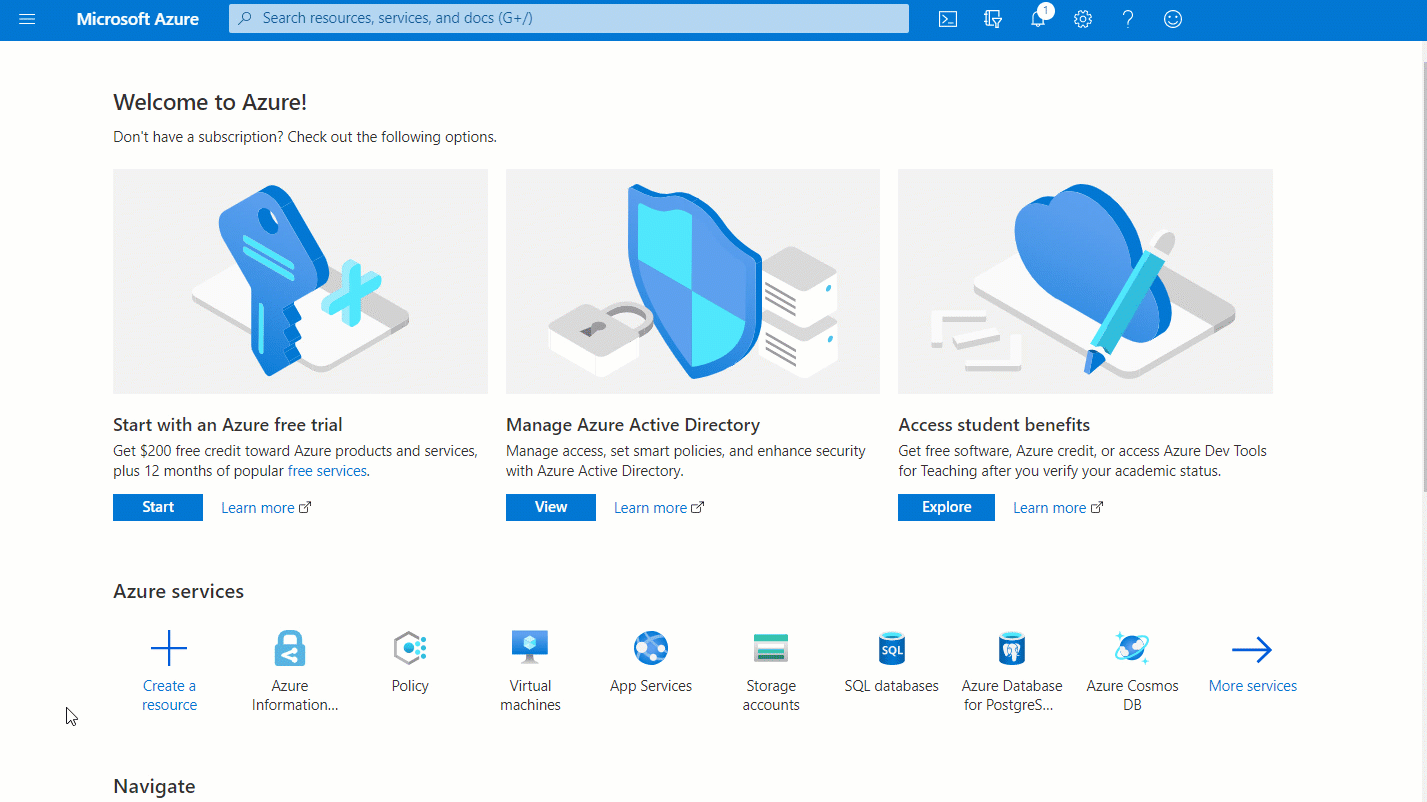1427x802 pixels.
Task: Click the Active Directory shield illustration
Action: 693,281
